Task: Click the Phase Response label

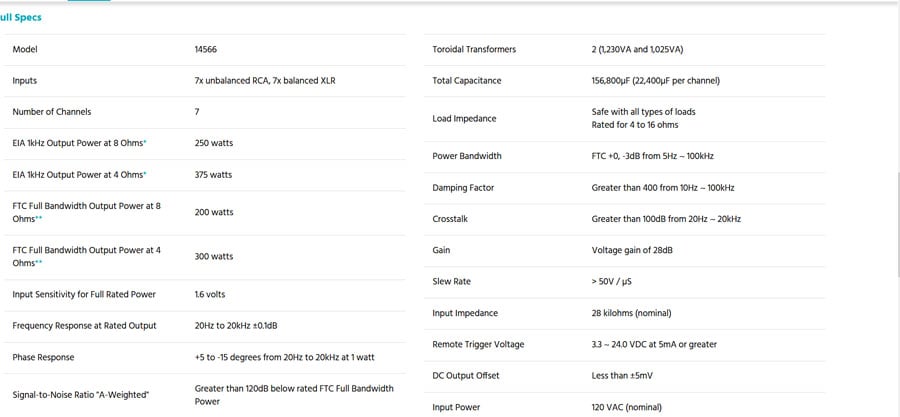Action: (x=43, y=357)
